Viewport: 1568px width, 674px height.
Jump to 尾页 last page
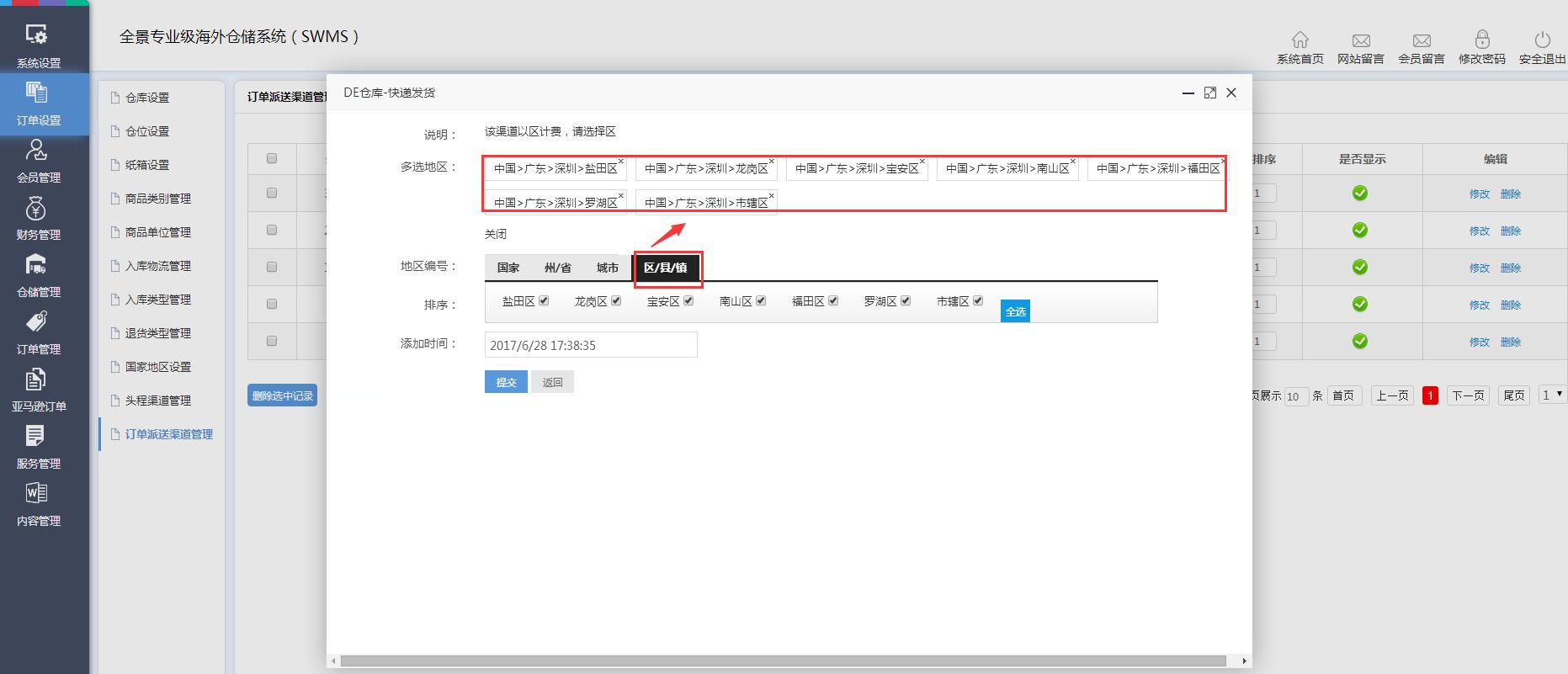pyautogui.click(x=1514, y=395)
